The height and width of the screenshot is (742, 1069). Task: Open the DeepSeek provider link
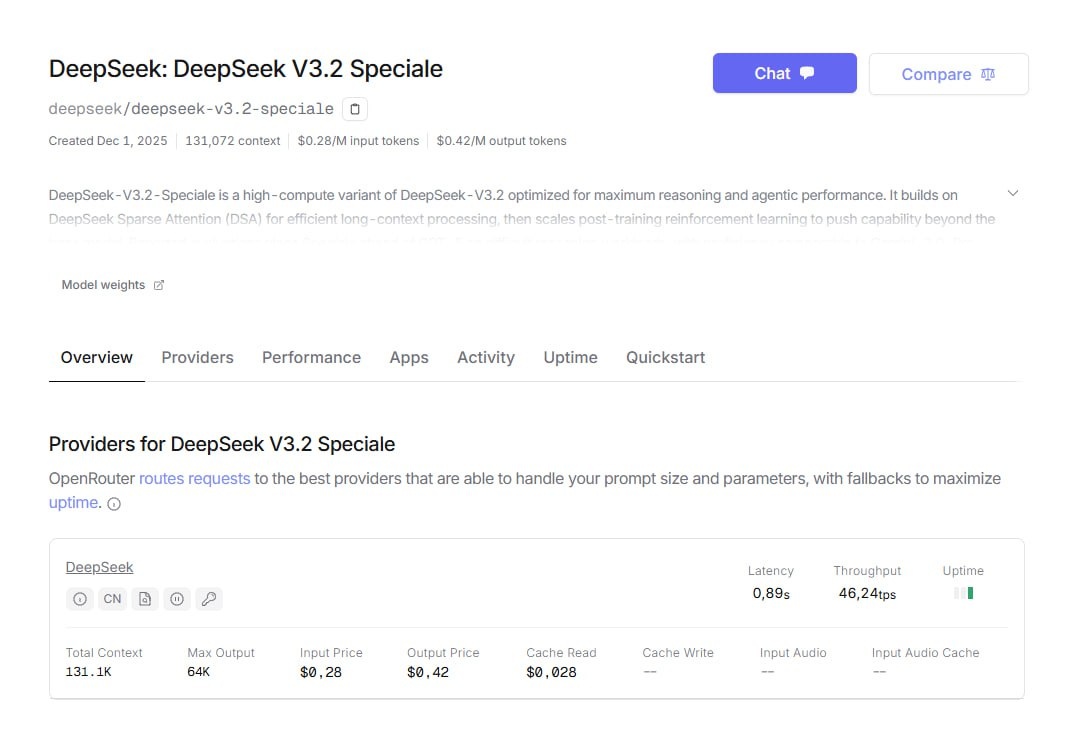(99, 567)
